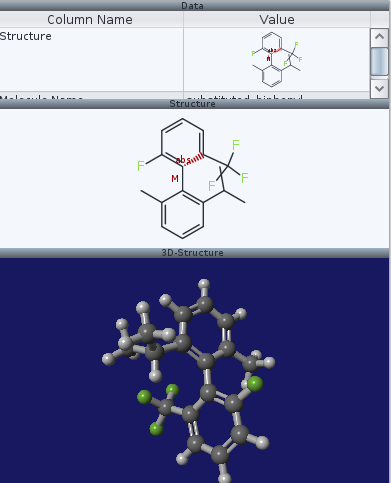Click the Data table scrollbar thumb
Screen dimensions: 391x483
point(379,62)
